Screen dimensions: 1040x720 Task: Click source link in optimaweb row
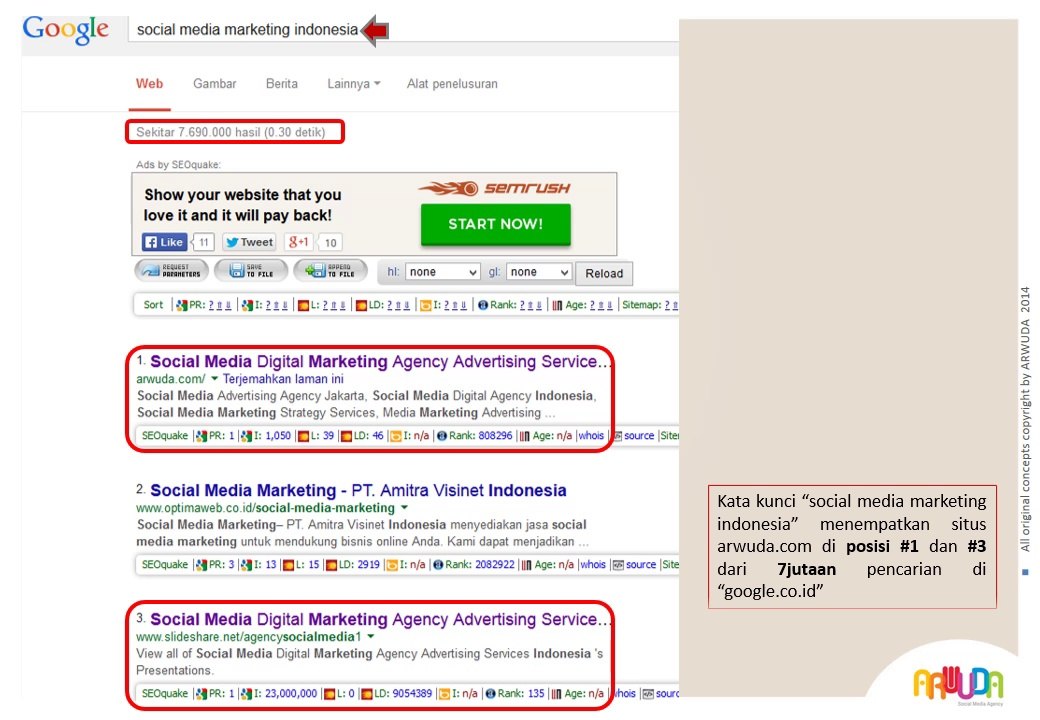click(641, 565)
